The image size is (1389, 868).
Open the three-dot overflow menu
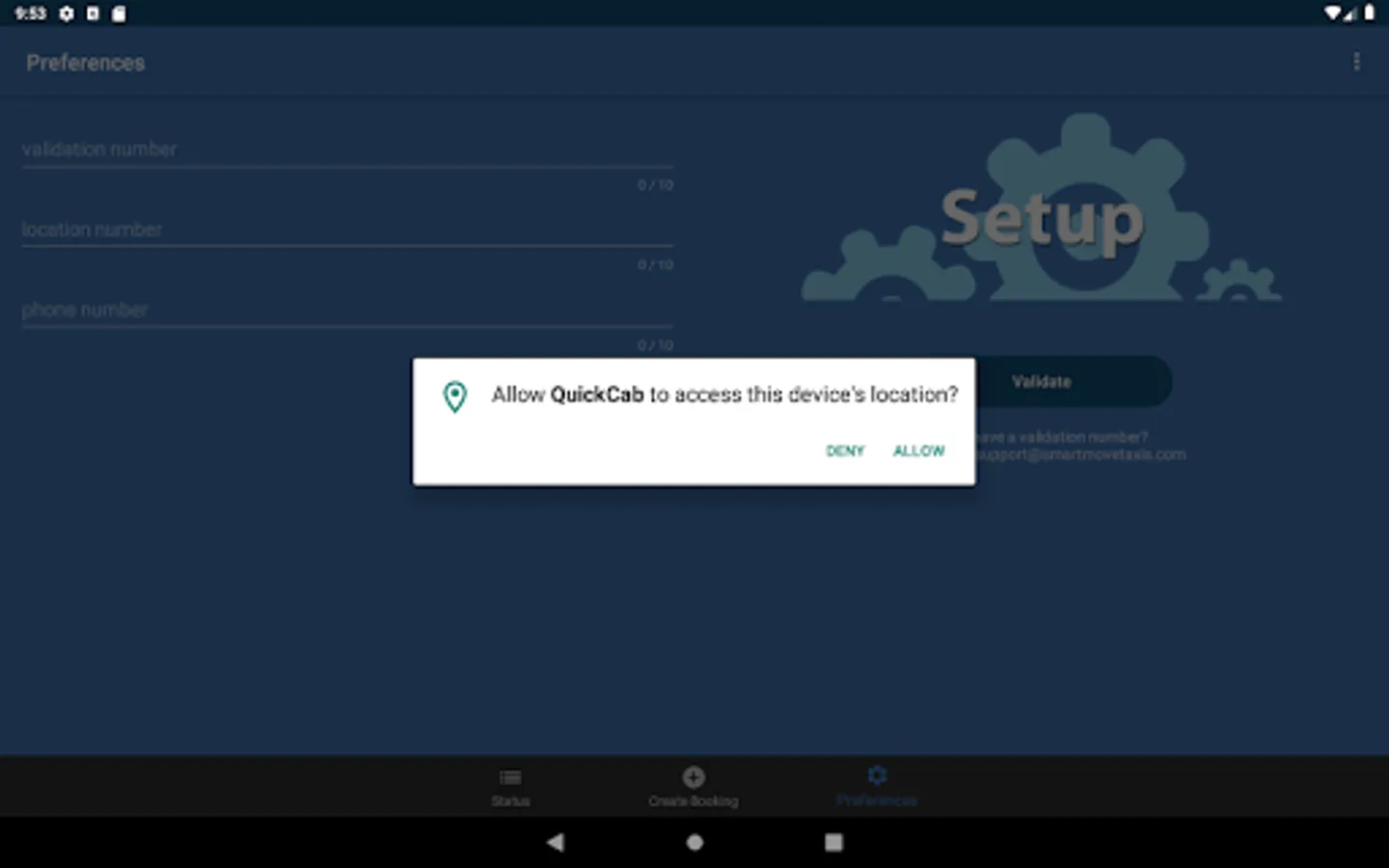[x=1356, y=62]
